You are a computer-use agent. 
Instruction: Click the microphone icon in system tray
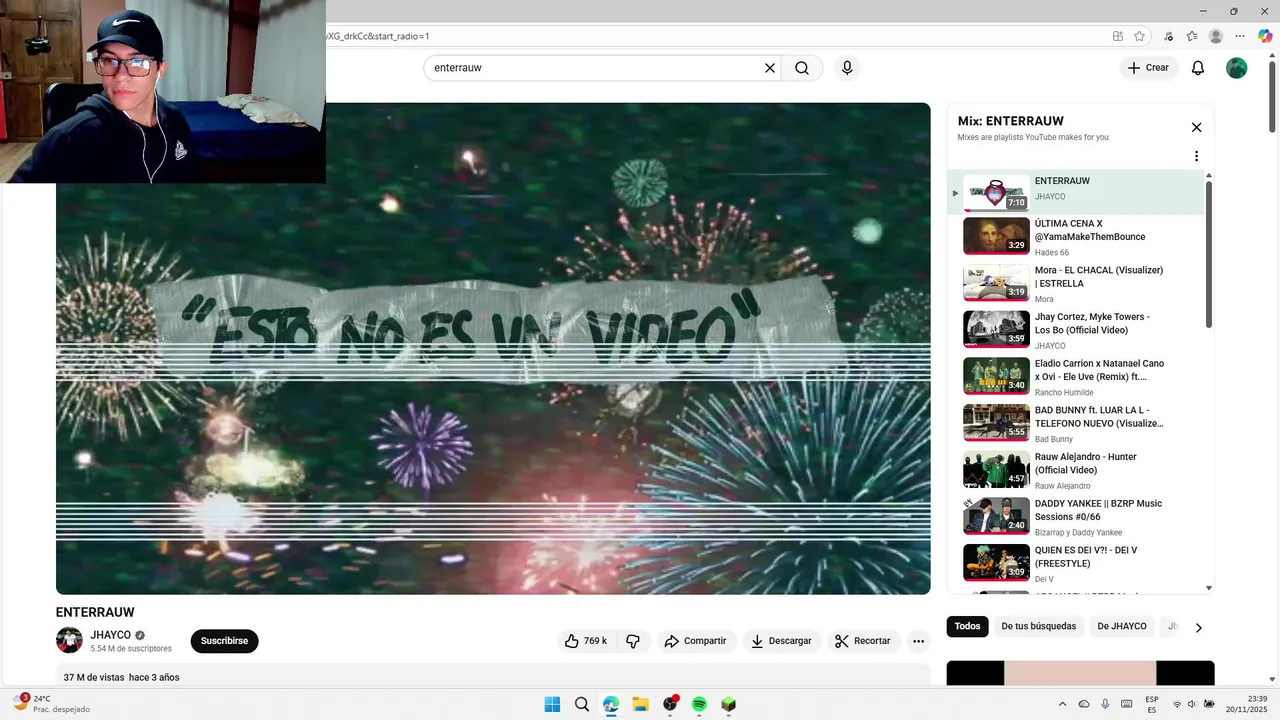pos(1105,704)
